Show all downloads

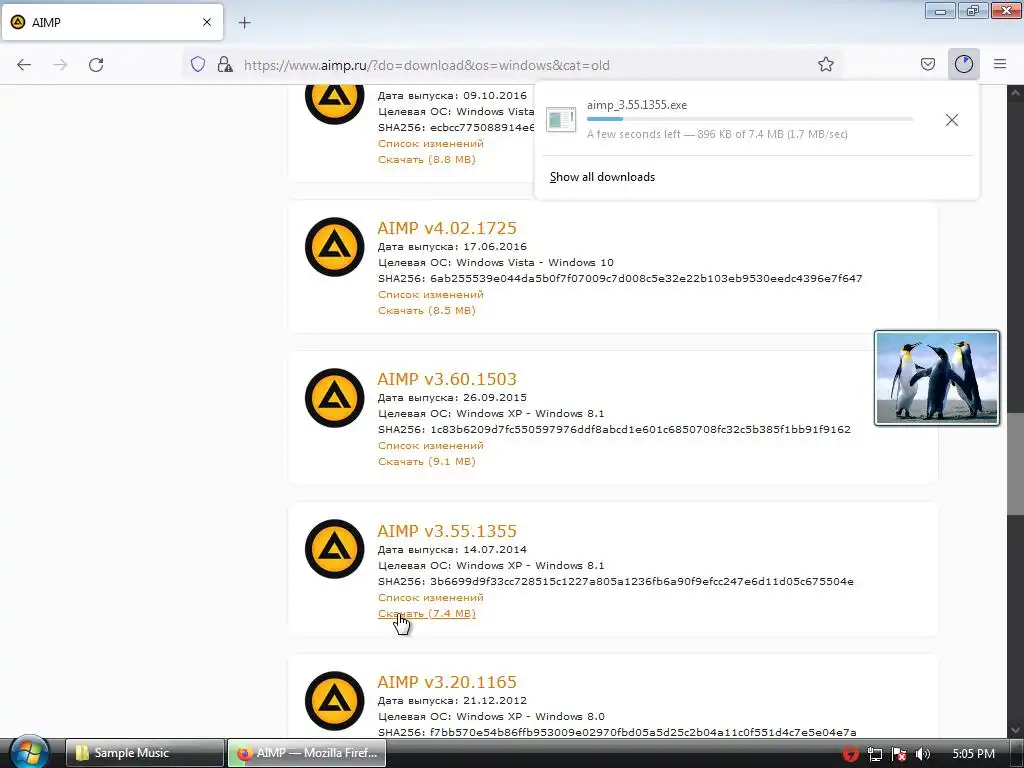602,177
